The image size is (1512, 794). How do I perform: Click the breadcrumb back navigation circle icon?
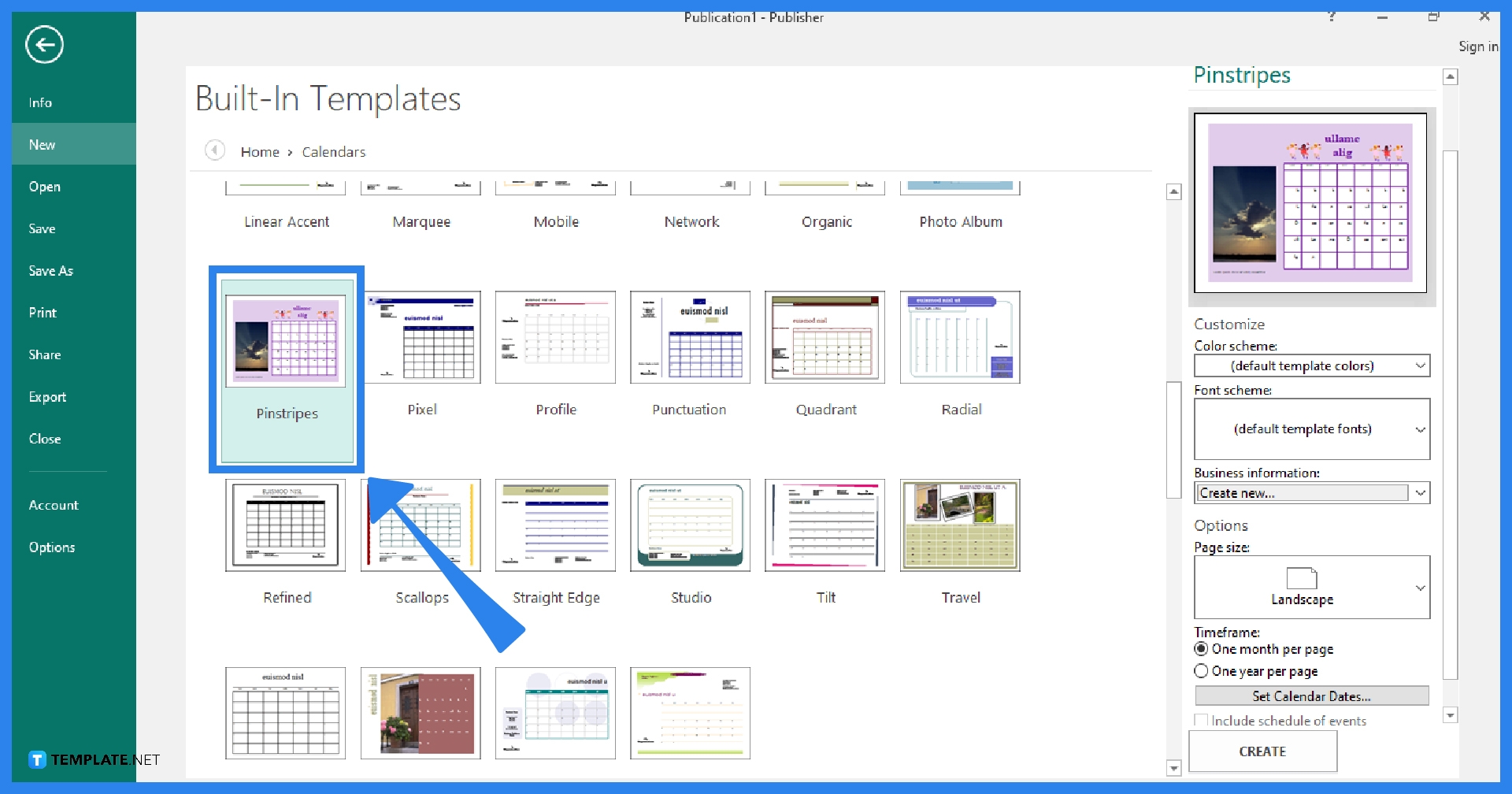click(x=214, y=150)
